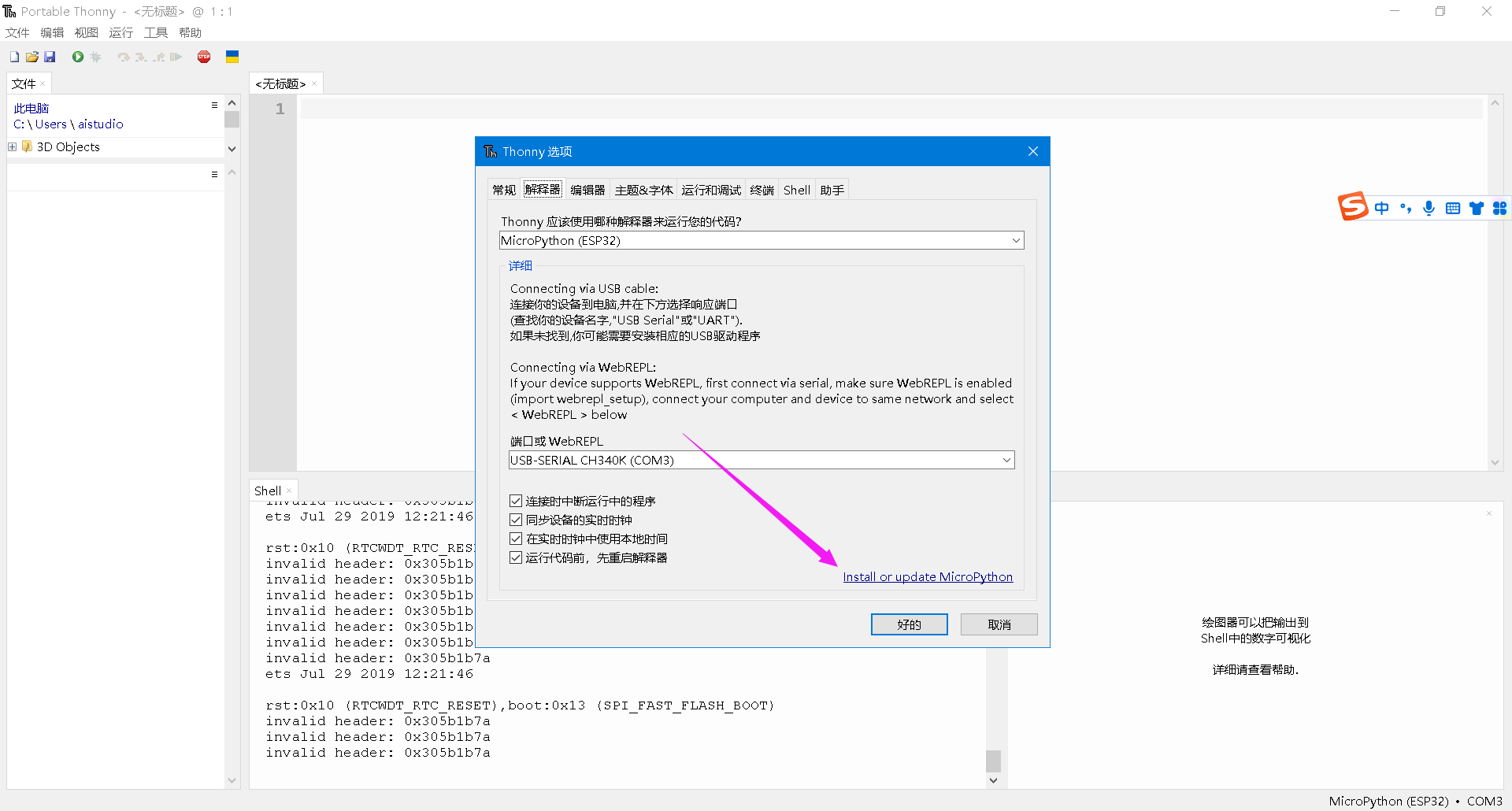This screenshot has height=811, width=1512.
Task: Click the 此电脑 link in files panel
Action: [31, 108]
